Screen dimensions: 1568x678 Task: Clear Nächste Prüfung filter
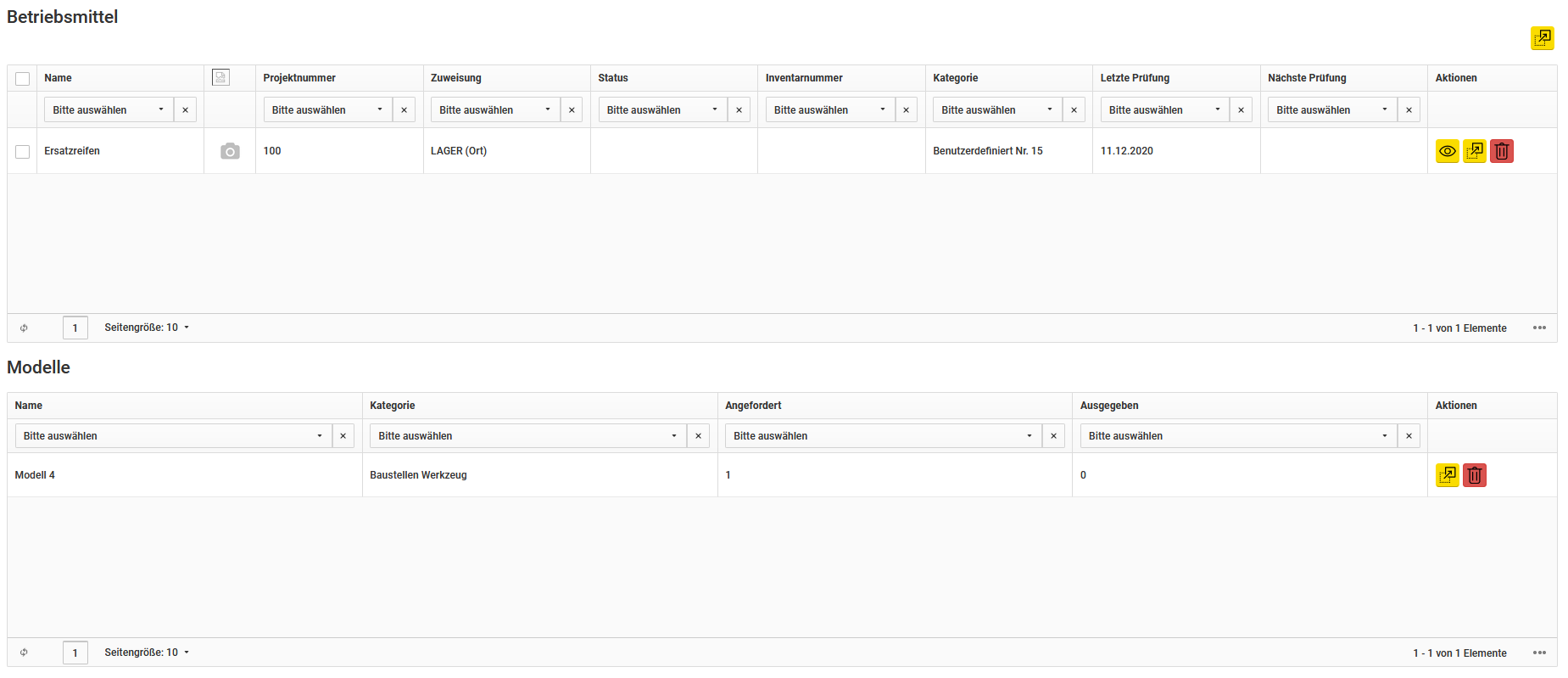click(1409, 110)
